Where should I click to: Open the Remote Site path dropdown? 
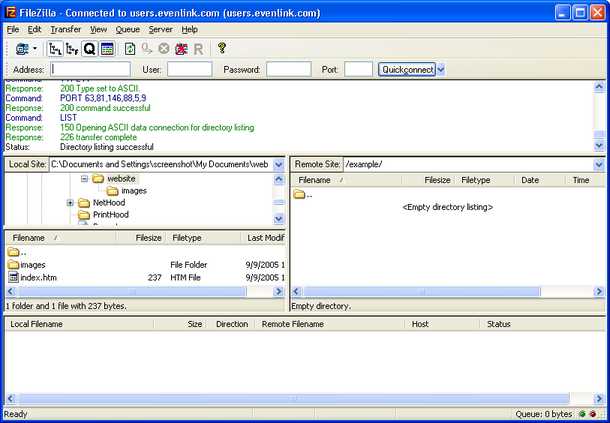click(x=599, y=165)
